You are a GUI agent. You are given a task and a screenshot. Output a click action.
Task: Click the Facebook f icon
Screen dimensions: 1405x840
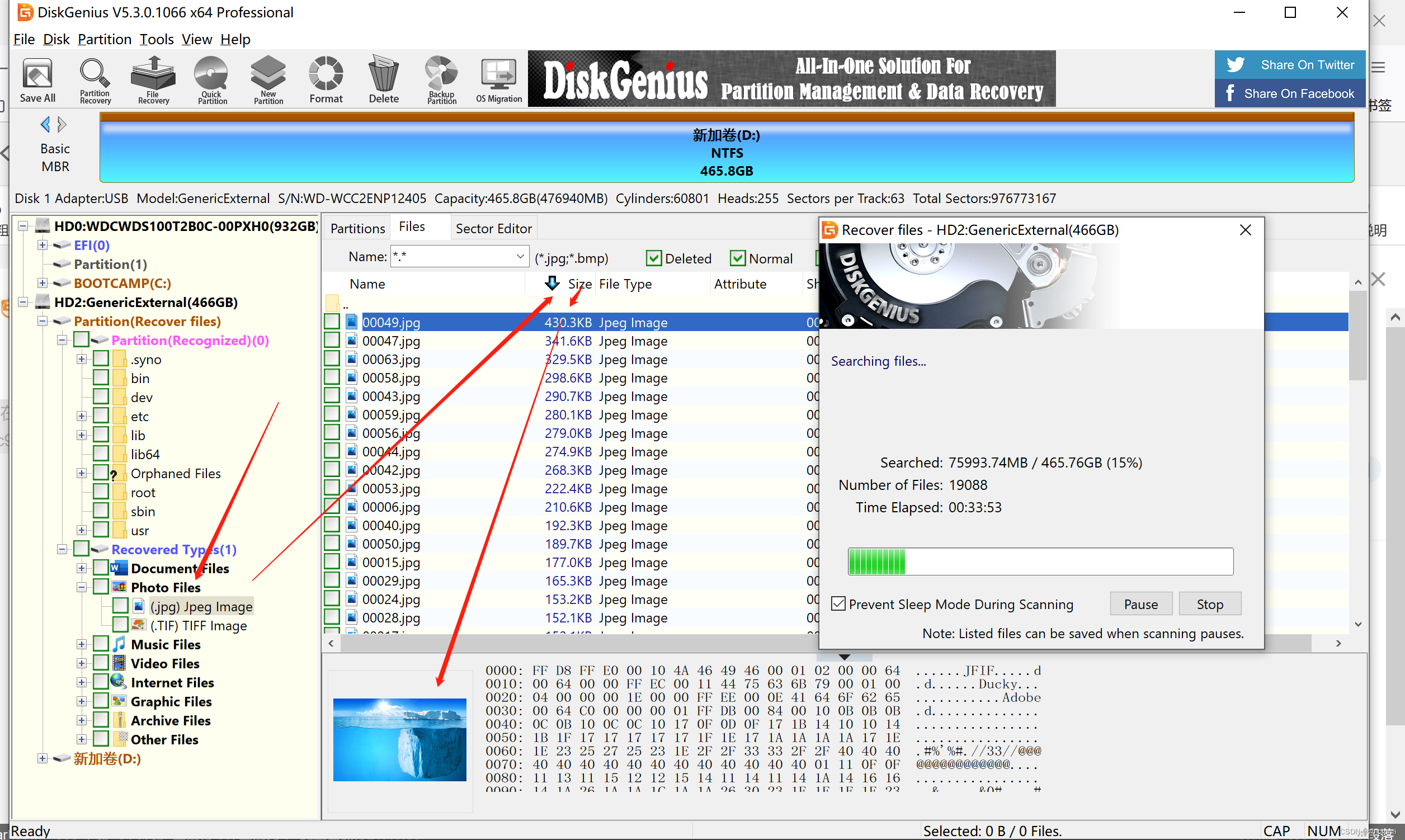coord(1229,93)
